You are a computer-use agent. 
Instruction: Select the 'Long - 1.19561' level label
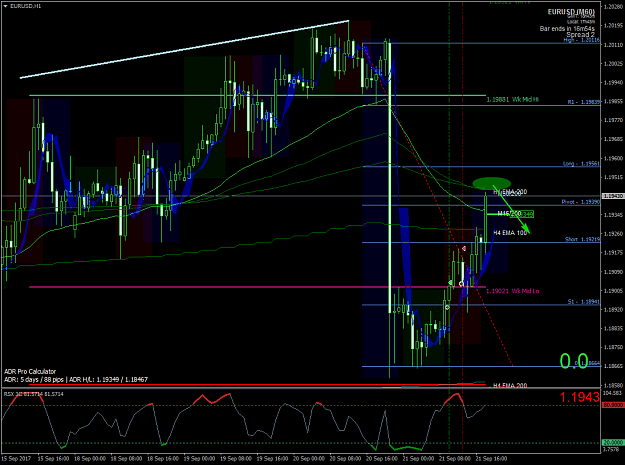point(581,164)
